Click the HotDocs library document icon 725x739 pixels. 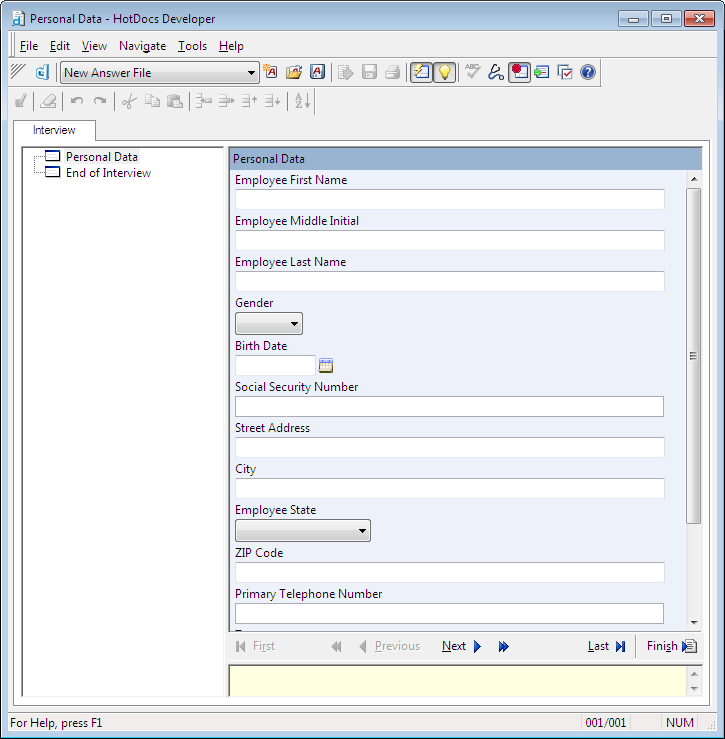[x=42, y=72]
